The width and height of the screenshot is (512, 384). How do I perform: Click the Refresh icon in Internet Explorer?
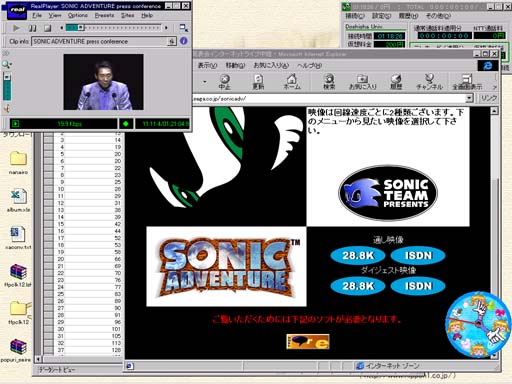[258, 82]
